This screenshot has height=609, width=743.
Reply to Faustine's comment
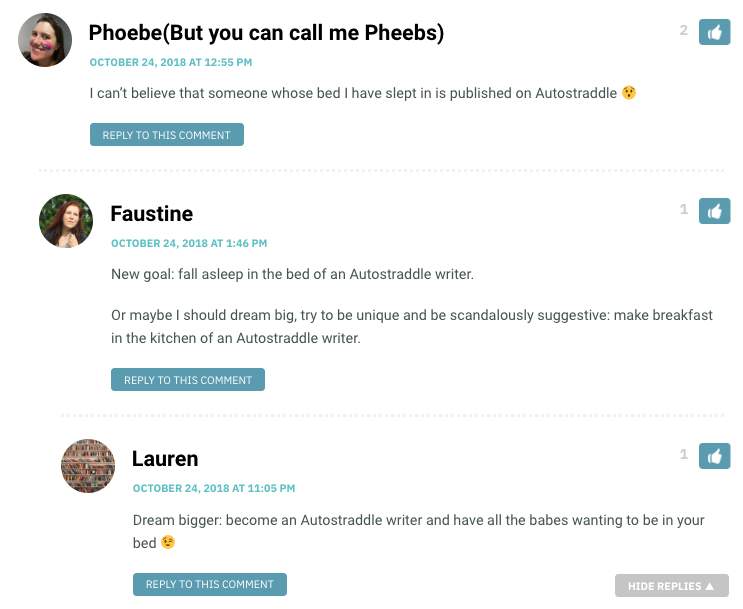click(x=188, y=380)
